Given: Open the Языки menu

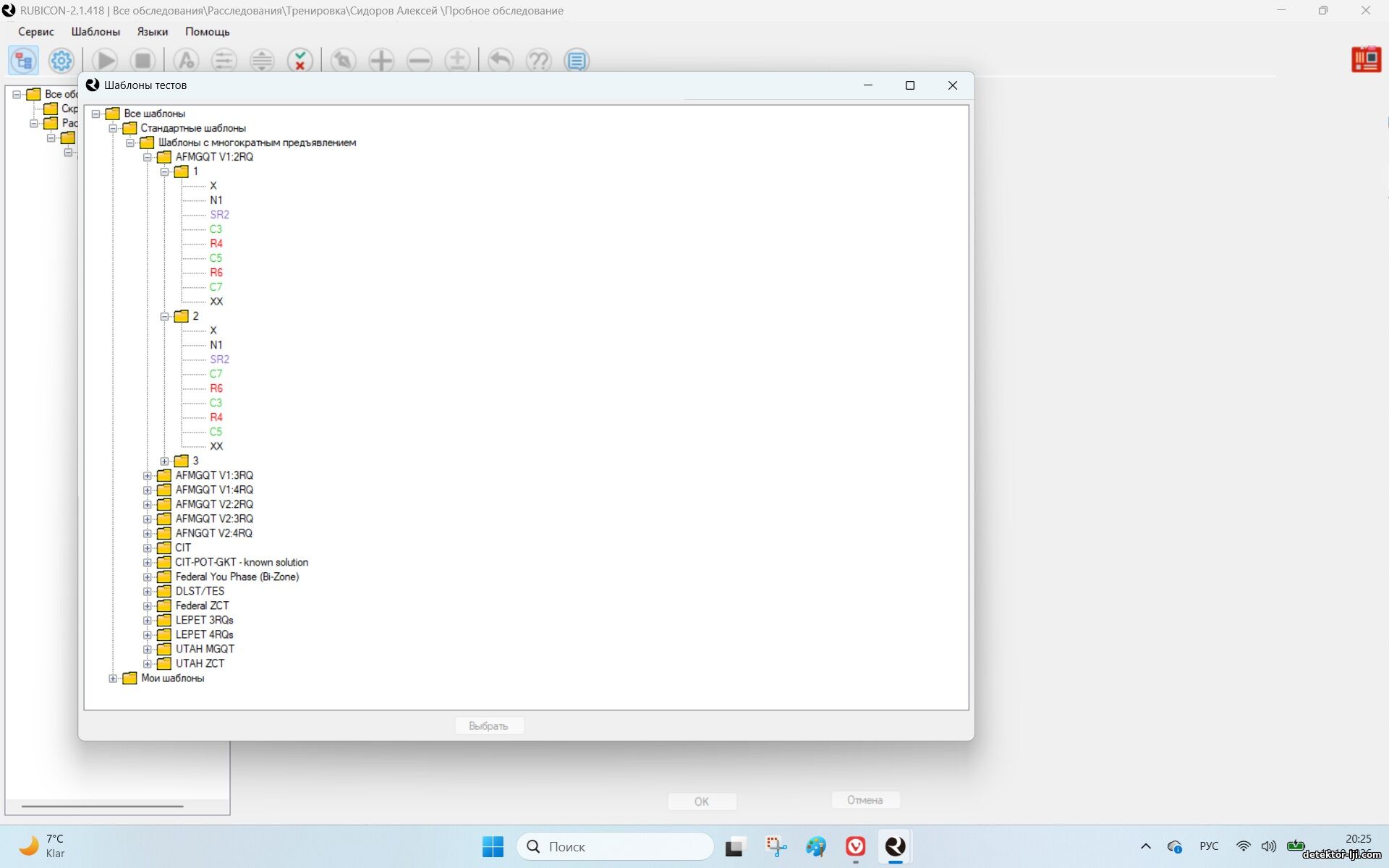Looking at the screenshot, I should (x=153, y=32).
